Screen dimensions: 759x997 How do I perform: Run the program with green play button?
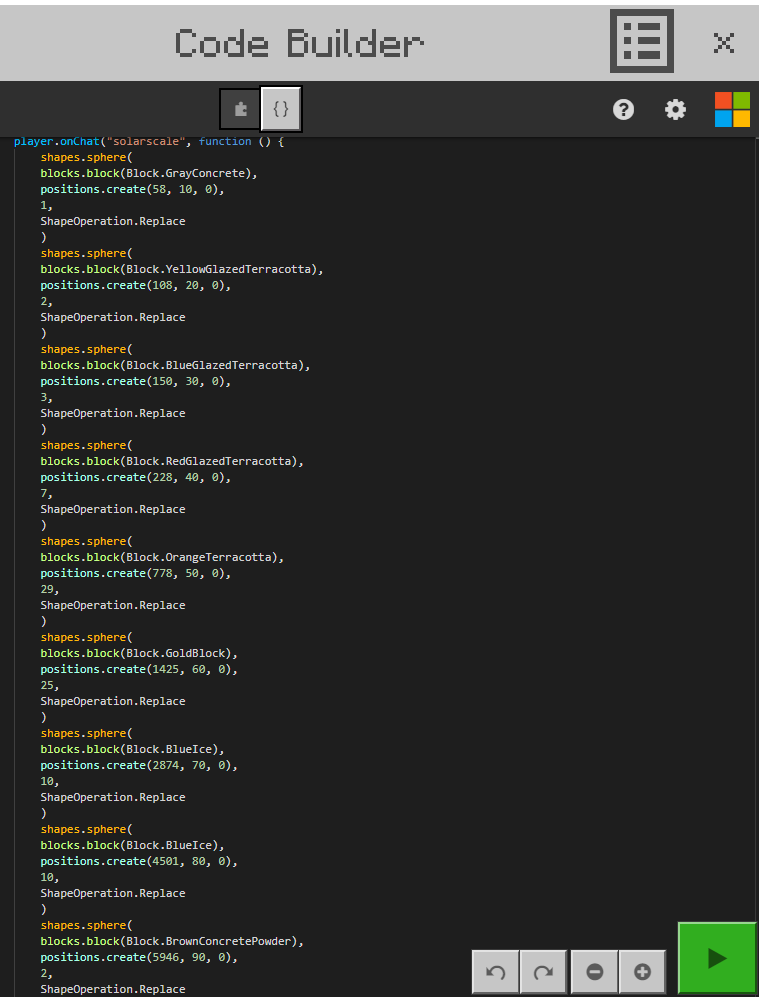717,958
